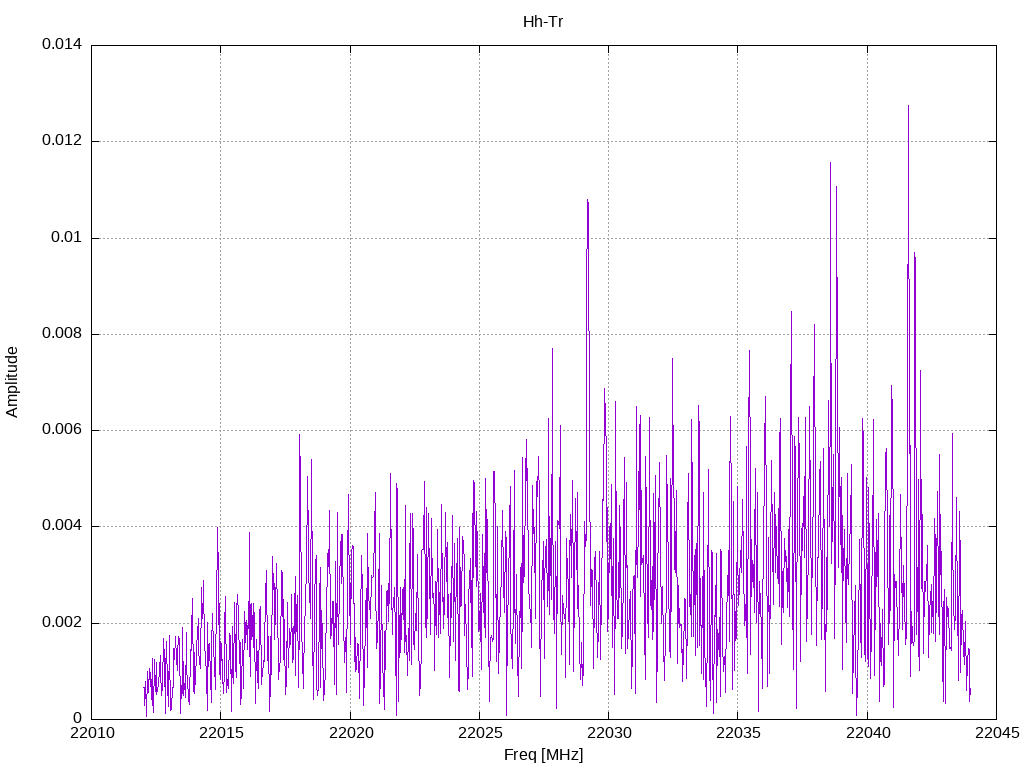
Task: Click y-axis tick label 0.002
Action: [62, 622]
